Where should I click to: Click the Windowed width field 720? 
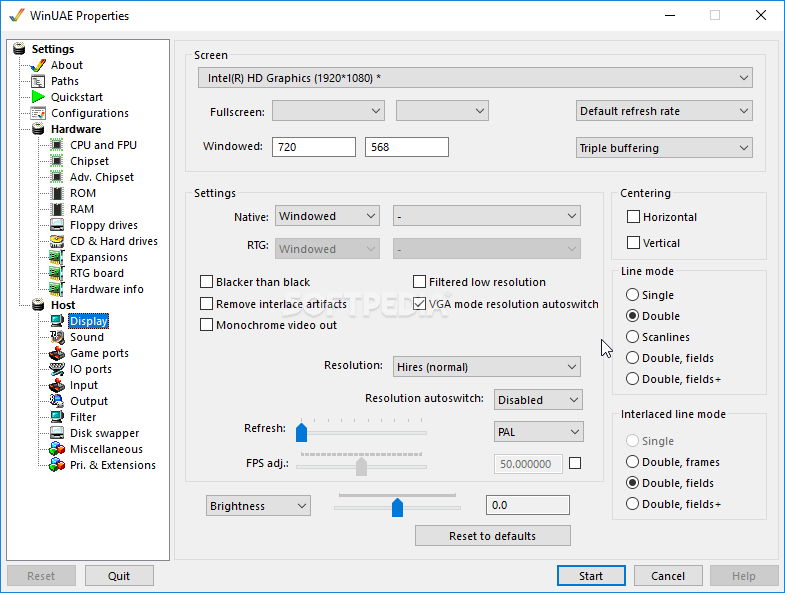click(314, 147)
